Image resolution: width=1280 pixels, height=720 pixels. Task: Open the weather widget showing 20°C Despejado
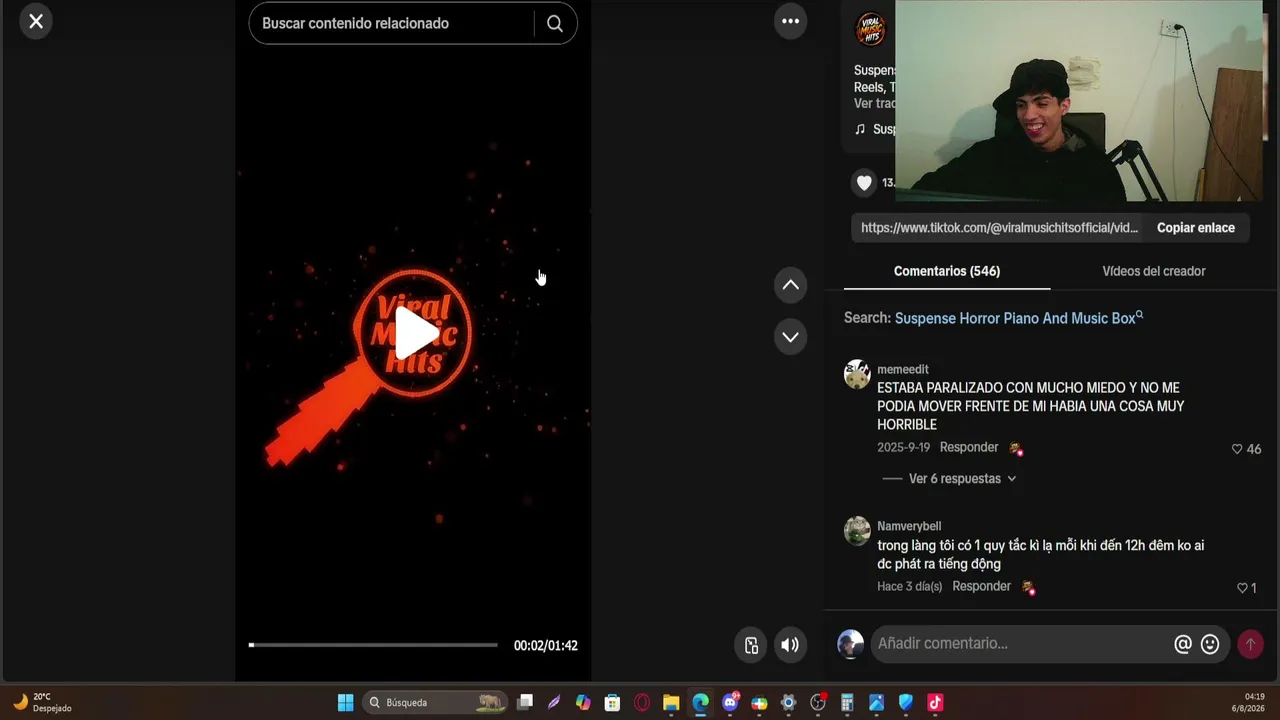[42, 702]
